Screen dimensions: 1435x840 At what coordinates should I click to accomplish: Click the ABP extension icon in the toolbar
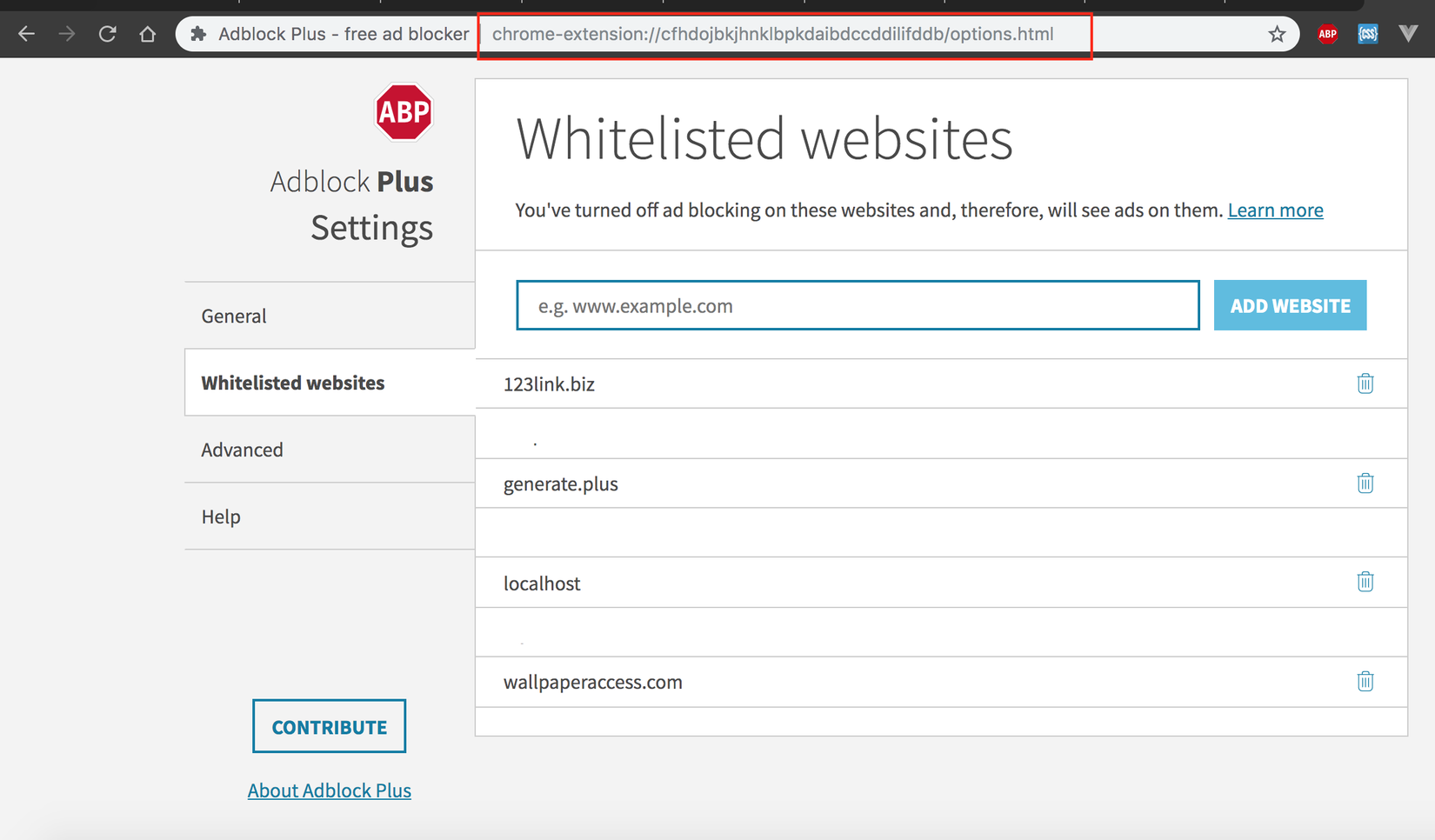pos(1327,34)
